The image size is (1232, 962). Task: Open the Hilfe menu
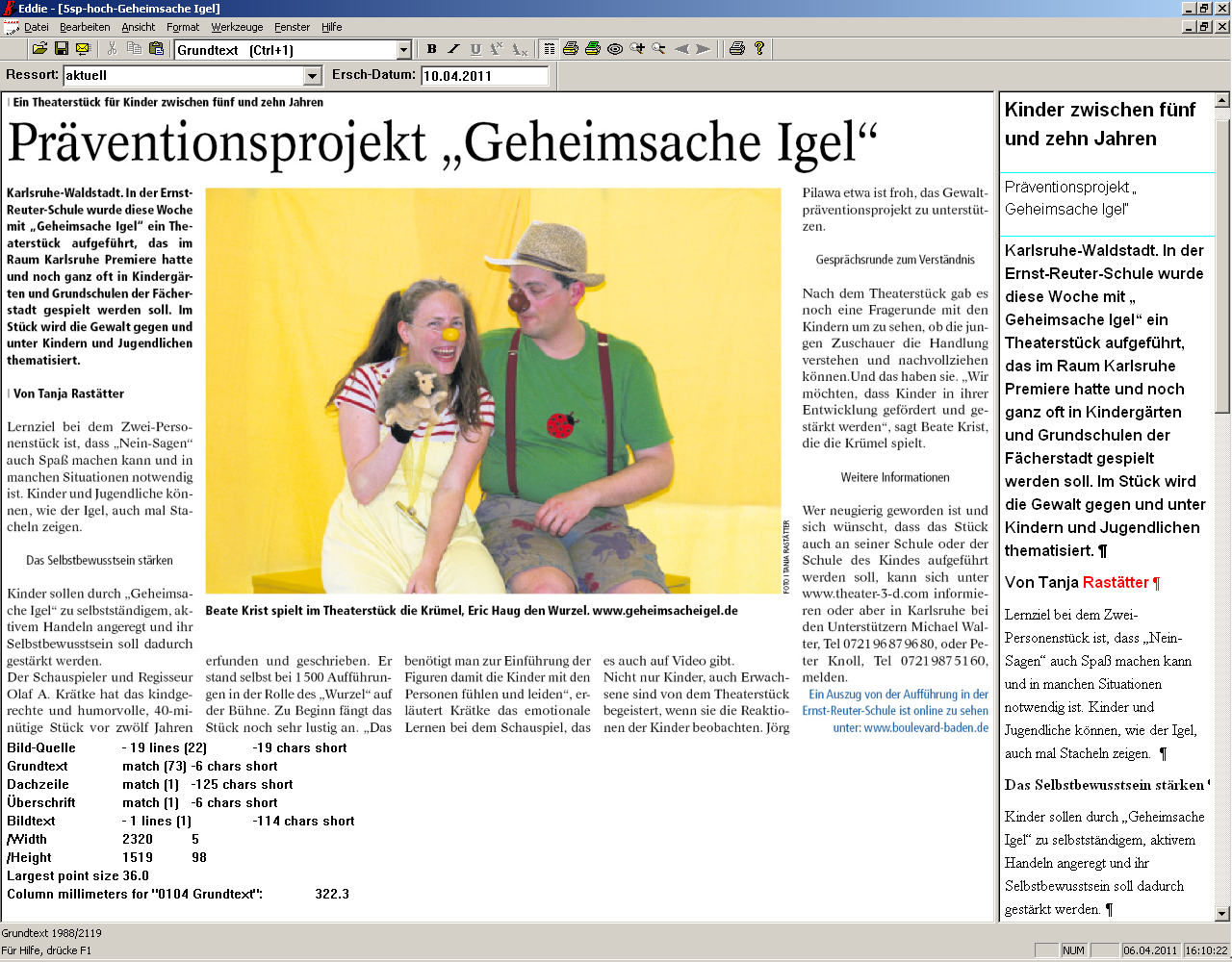click(x=332, y=27)
